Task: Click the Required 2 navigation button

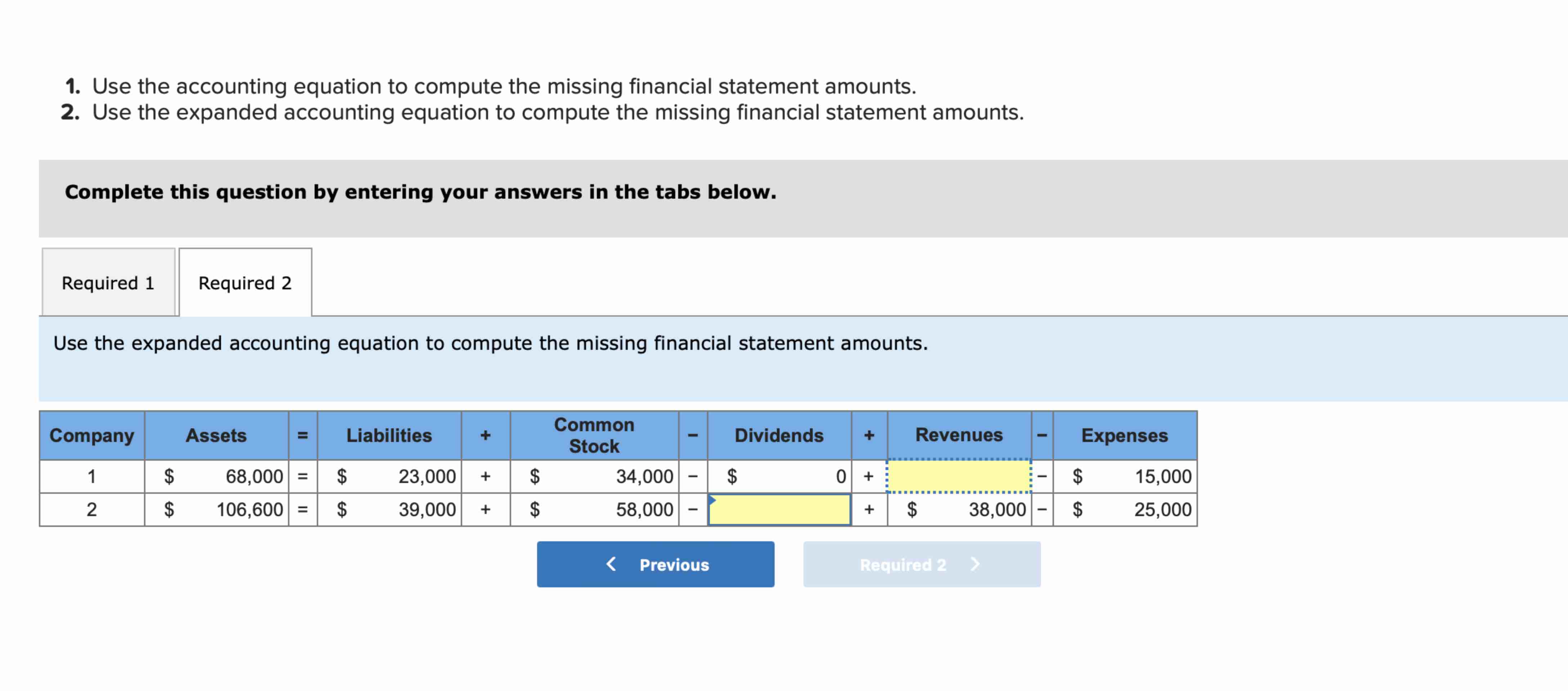Action: tap(922, 564)
